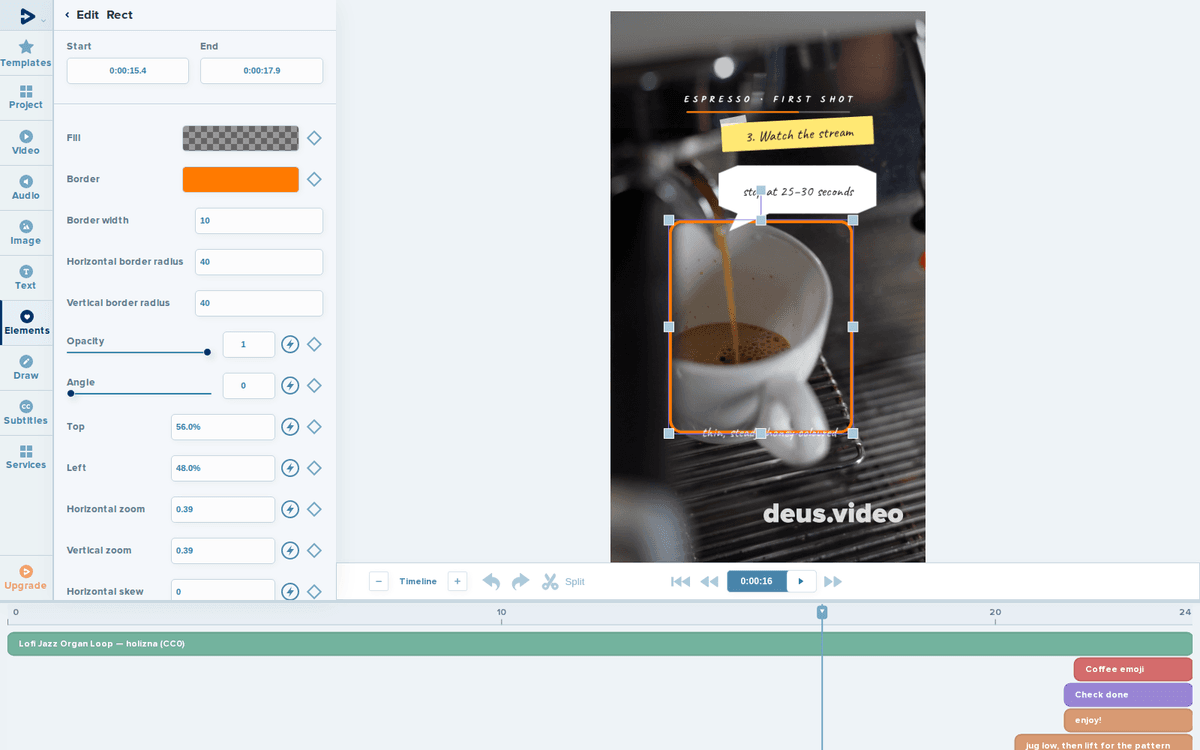Open the Services sidebar tab
1200x750 pixels.
pyautogui.click(x=26, y=457)
